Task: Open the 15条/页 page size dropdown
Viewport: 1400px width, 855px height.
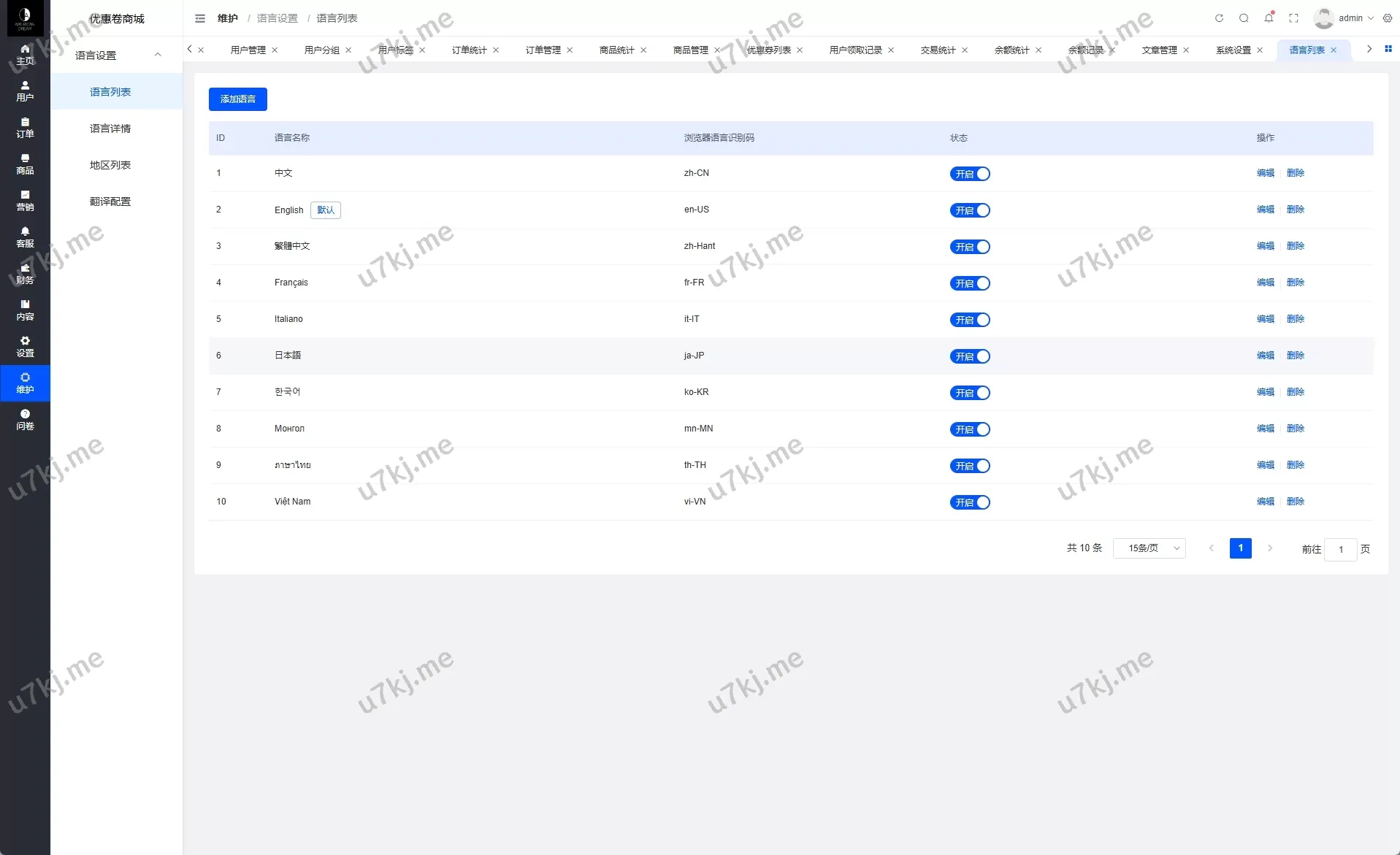Action: point(1149,548)
